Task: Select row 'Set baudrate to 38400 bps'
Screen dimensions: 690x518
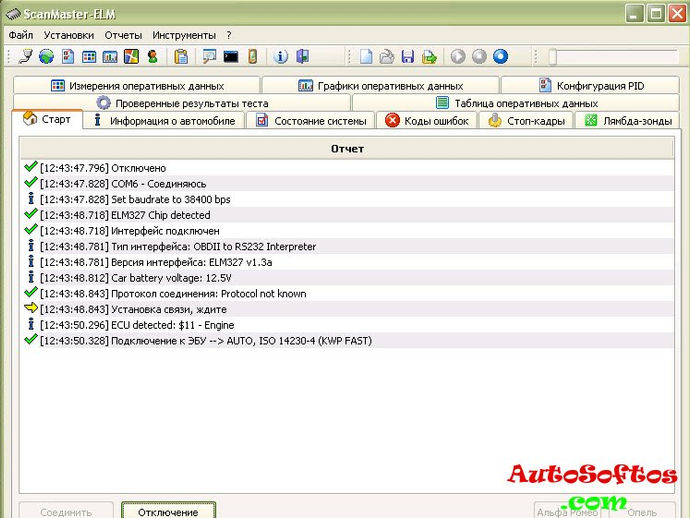Action: point(347,199)
